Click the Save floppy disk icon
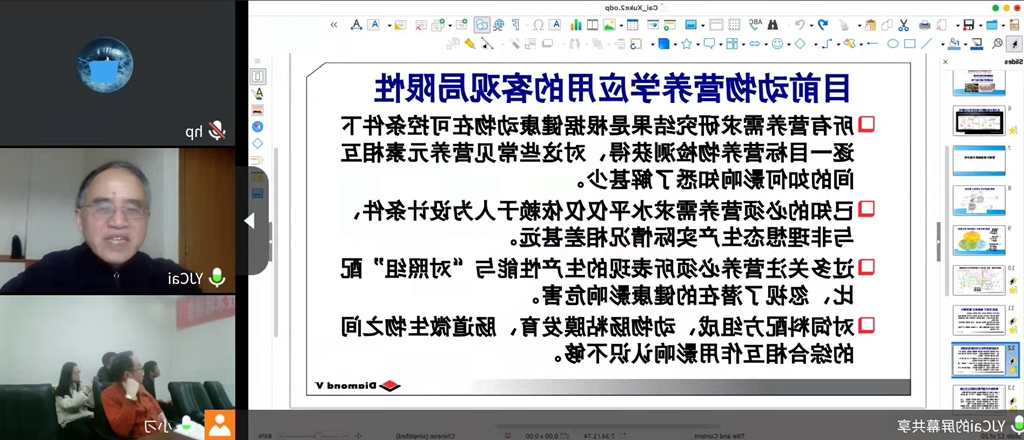Viewport: 1024px width, 440px height. pyautogui.click(x=968, y=25)
